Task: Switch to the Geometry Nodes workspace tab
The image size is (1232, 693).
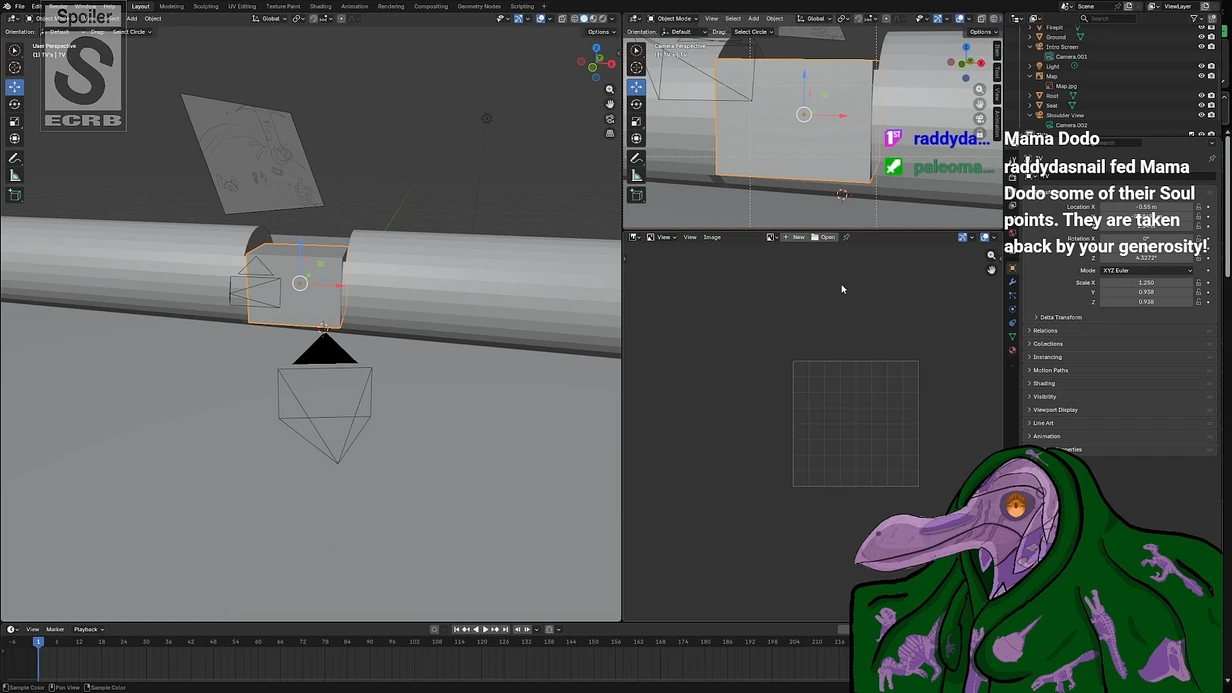Action: pyautogui.click(x=479, y=6)
